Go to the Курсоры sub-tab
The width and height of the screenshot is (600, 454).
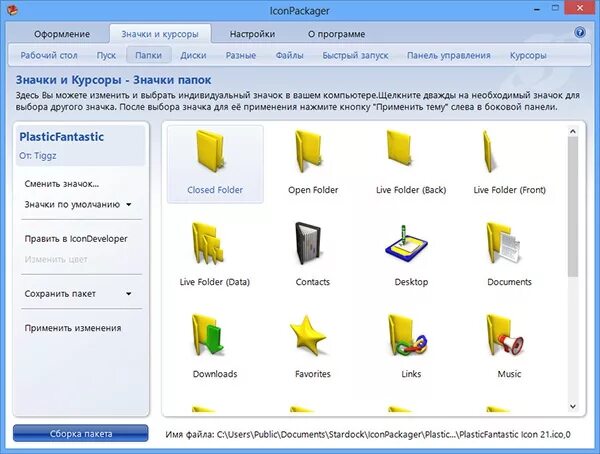(x=528, y=56)
